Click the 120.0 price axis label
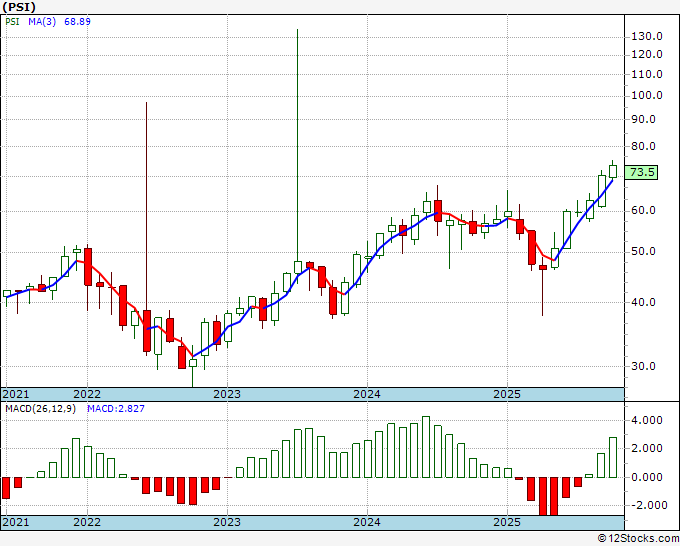Screen dimensions: 680x546 point(647,55)
